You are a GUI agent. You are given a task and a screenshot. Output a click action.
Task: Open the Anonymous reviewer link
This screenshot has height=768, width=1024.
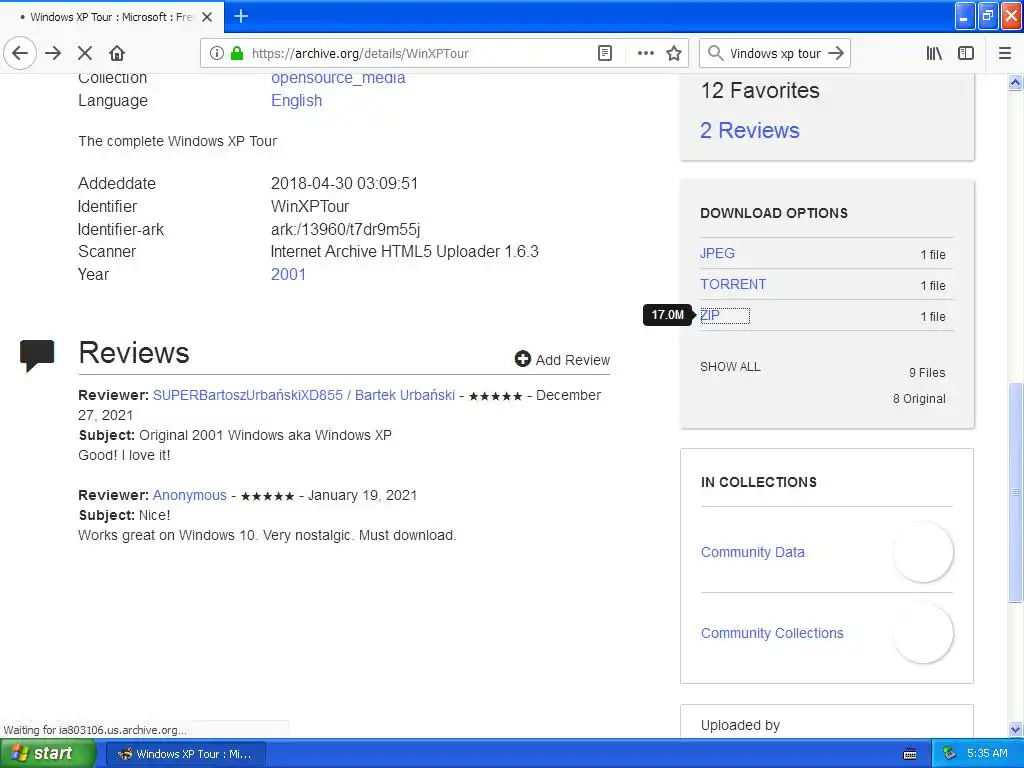(189, 495)
